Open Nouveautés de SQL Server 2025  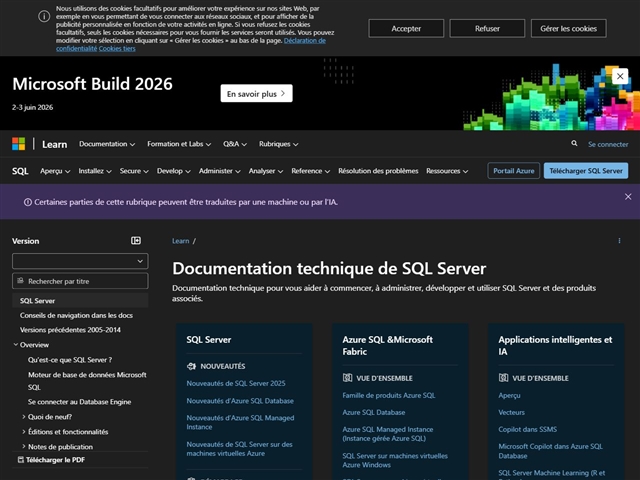[236, 383]
